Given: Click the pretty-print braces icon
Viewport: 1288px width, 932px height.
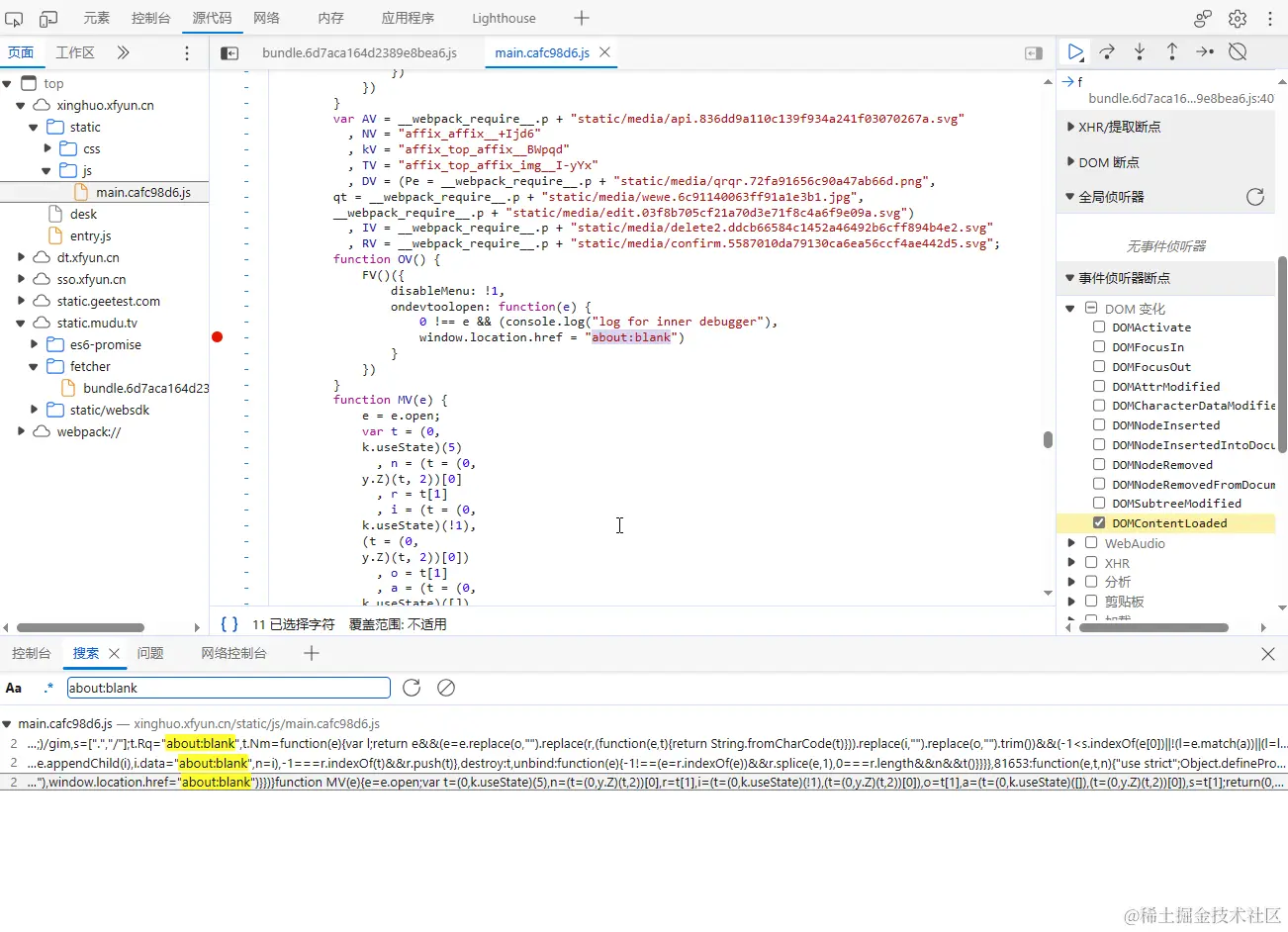Looking at the screenshot, I should (x=230, y=624).
